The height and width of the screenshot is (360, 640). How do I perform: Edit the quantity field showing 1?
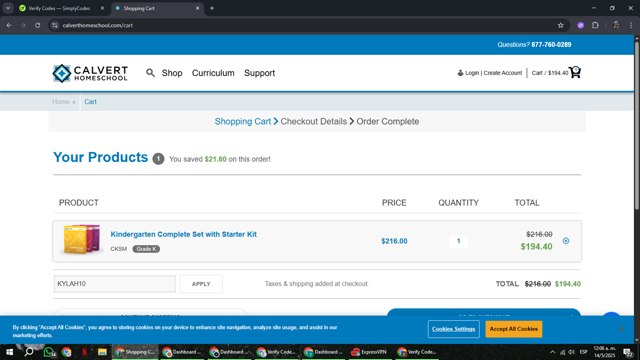[458, 241]
